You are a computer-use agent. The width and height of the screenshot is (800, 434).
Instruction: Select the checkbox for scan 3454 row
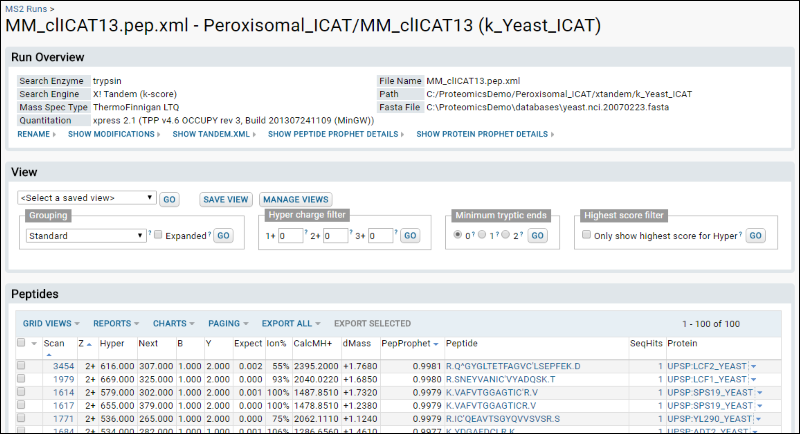(x=23, y=367)
